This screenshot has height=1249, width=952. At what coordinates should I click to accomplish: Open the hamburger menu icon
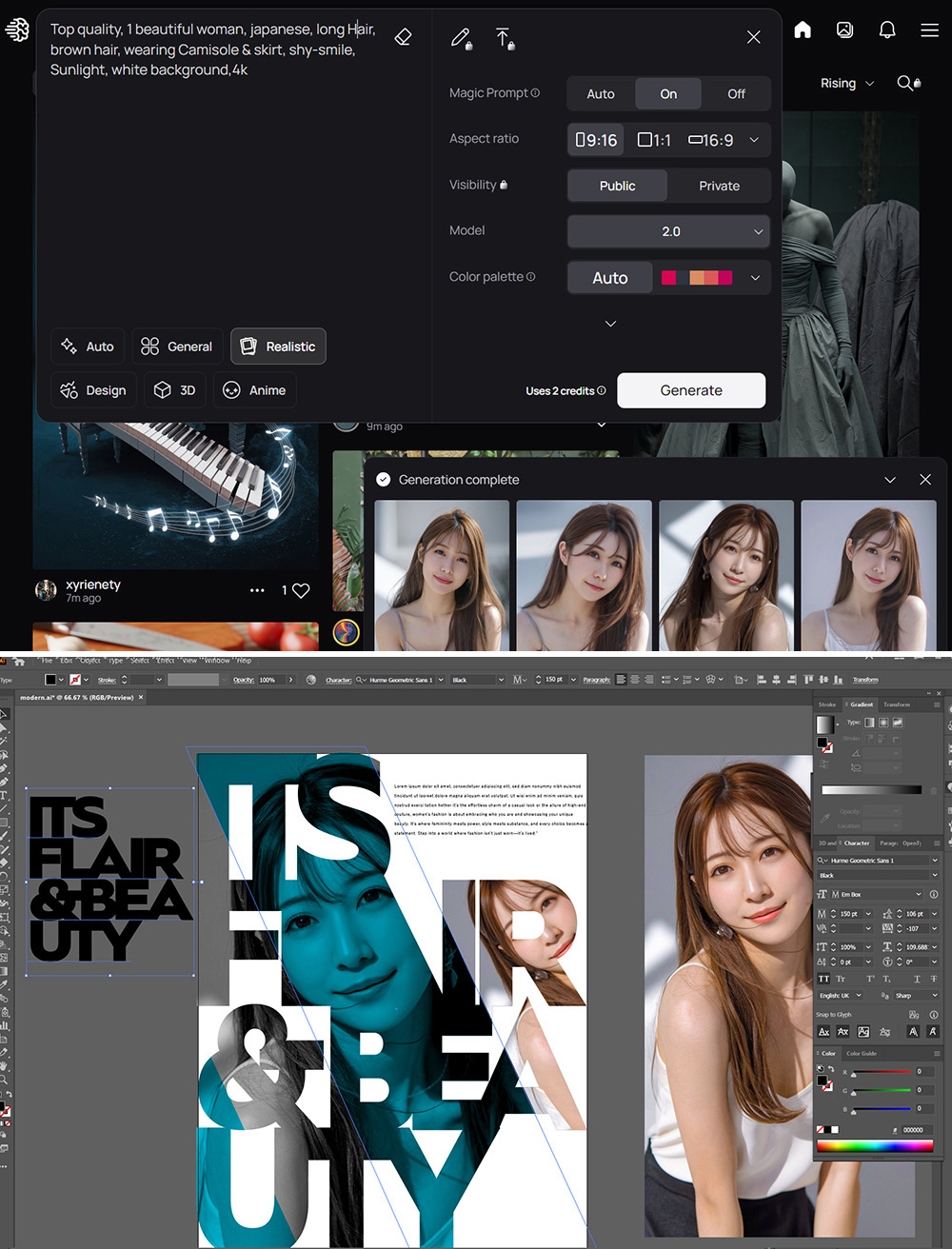click(930, 30)
